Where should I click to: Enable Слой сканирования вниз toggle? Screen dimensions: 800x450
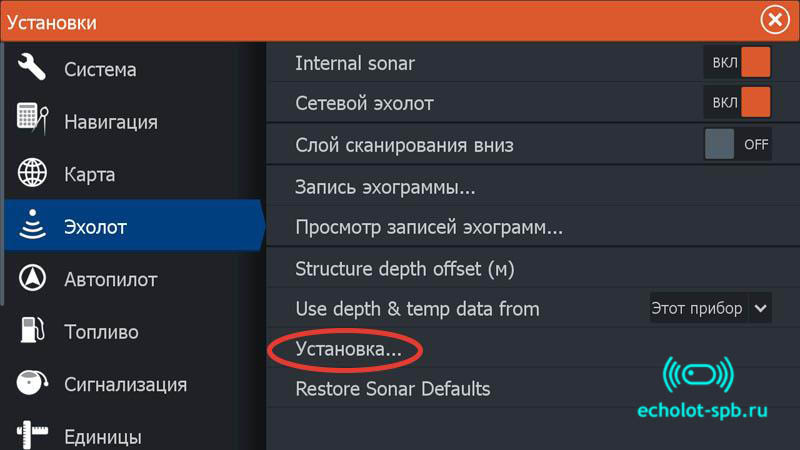tap(737, 144)
